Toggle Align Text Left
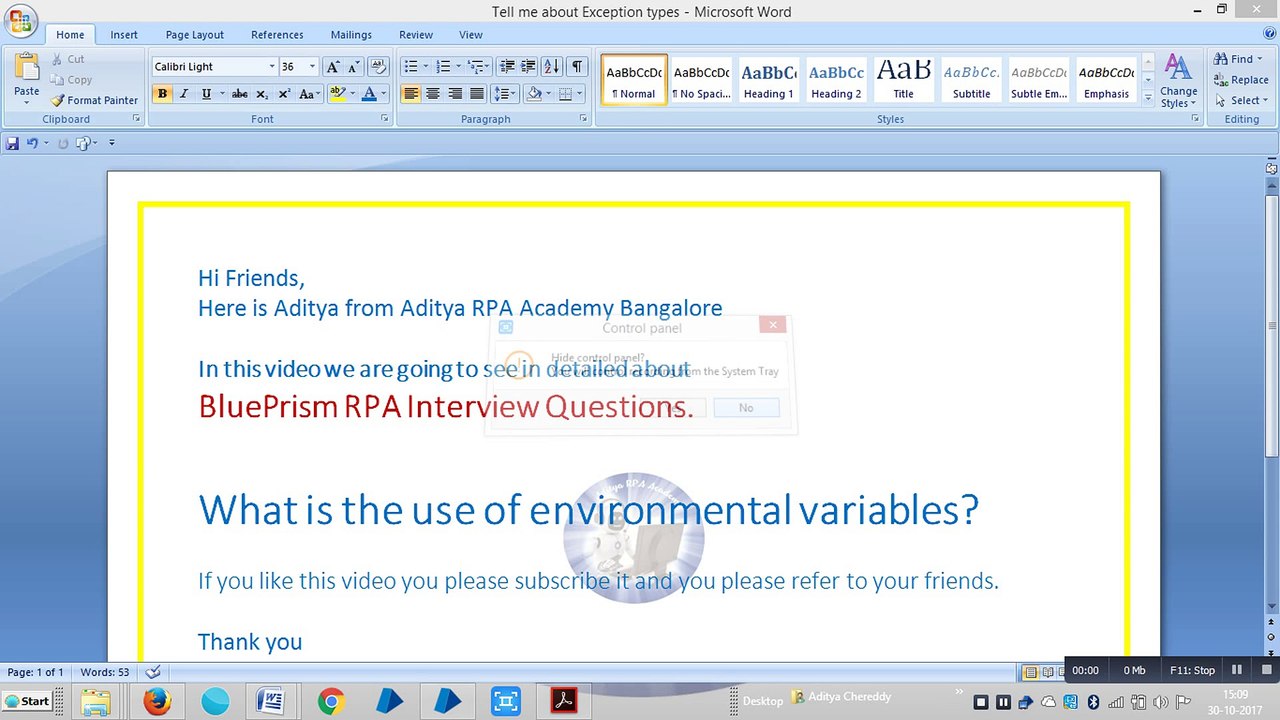The image size is (1280, 720). tap(411, 94)
